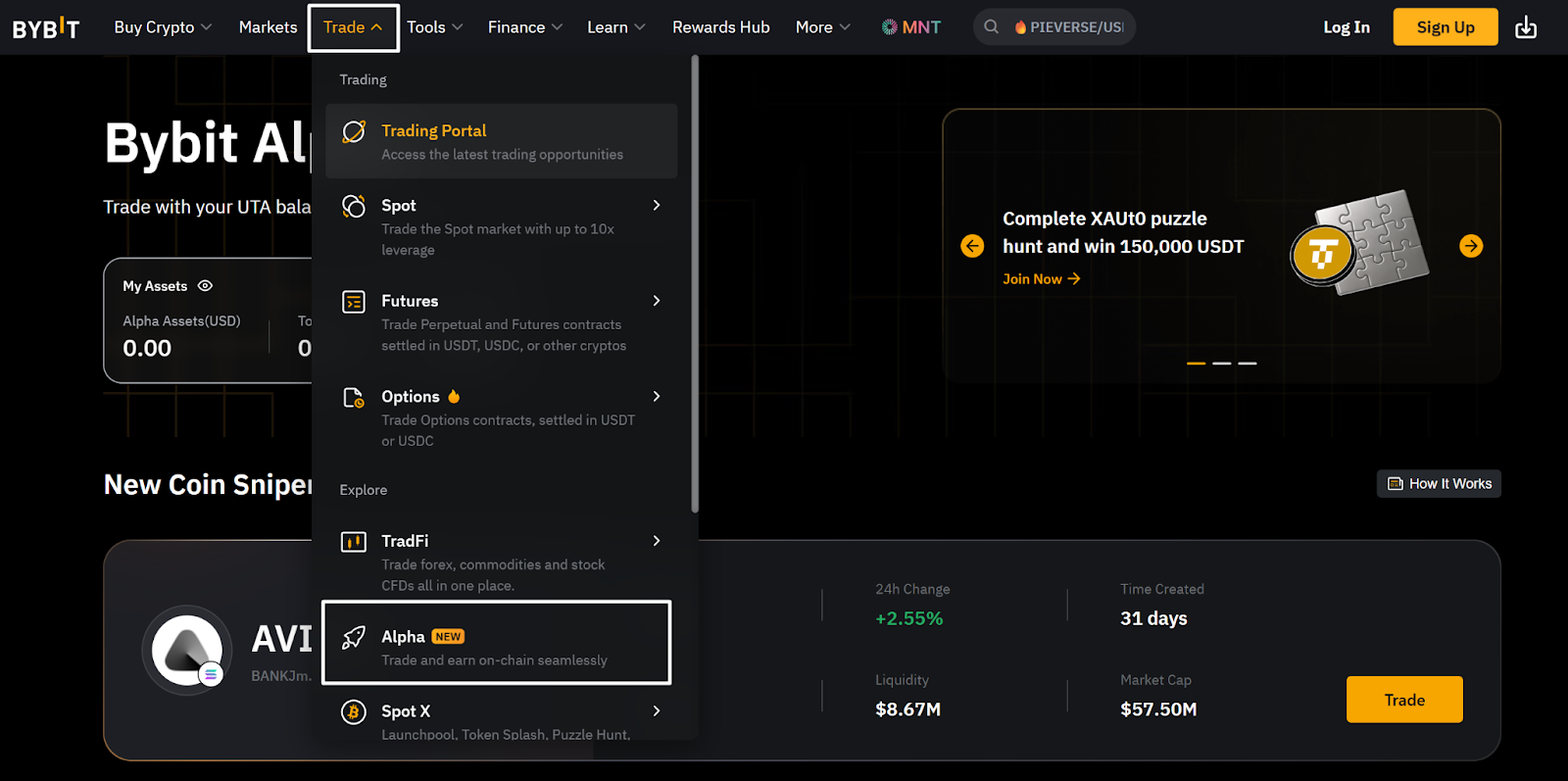This screenshot has width=1568, height=781.
Task: Click the Options flame hot icon
Action: coord(454,397)
